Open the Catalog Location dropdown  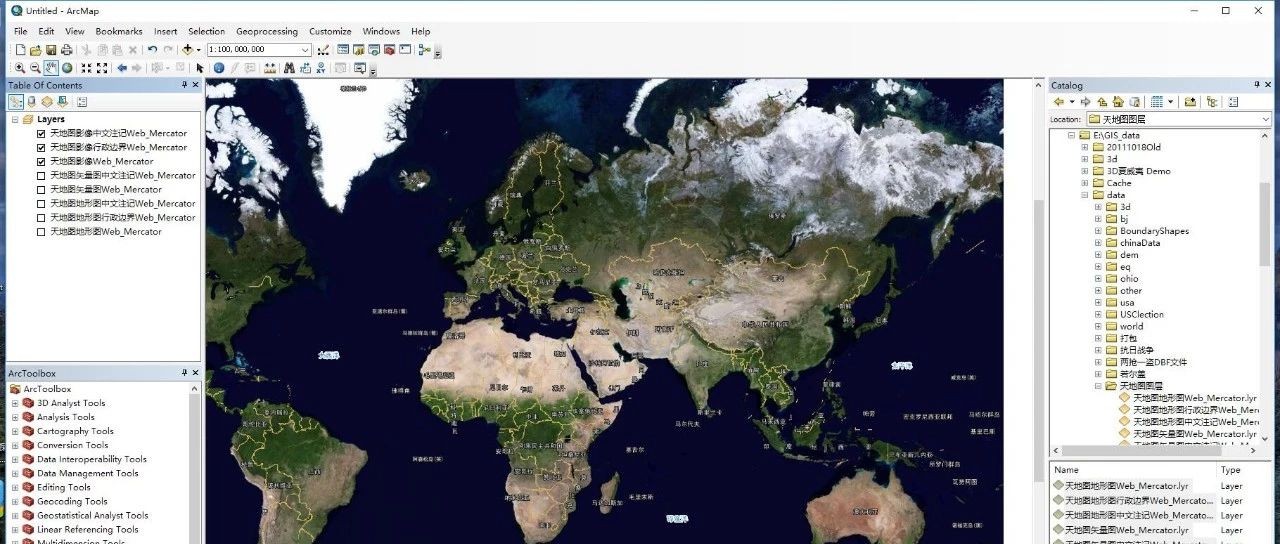pyautogui.click(x=1265, y=119)
